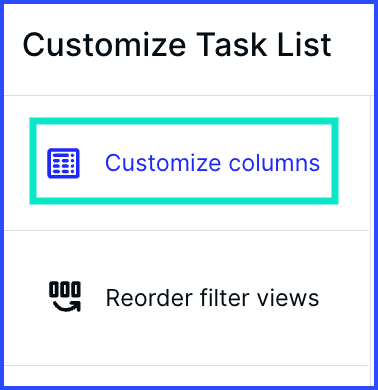Click the words filter views in the second entry
378x390 pixels.
[259, 298]
